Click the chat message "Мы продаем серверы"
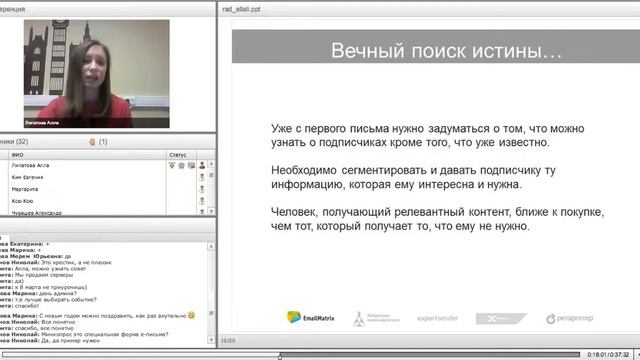This screenshot has width=640, height=360. (x=44, y=275)
